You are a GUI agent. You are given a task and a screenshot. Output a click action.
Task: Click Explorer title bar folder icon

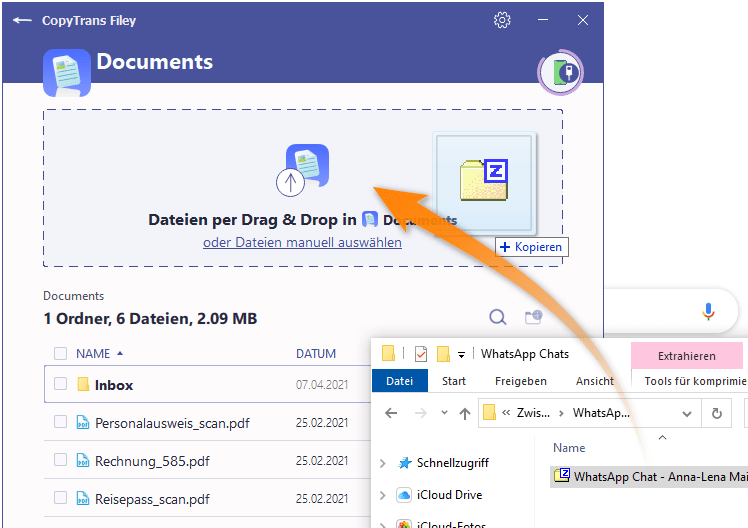(x=388, y=354)
